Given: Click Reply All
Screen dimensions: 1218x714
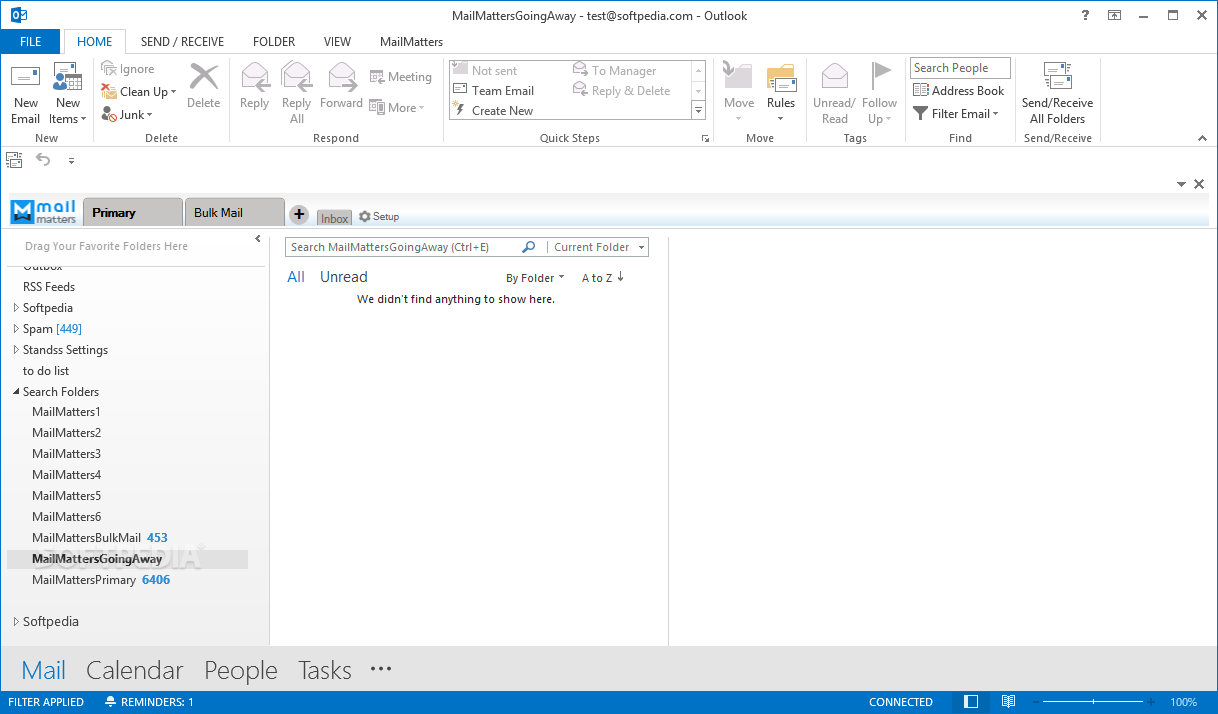Looking at the screenshot, I should (296, 94).
